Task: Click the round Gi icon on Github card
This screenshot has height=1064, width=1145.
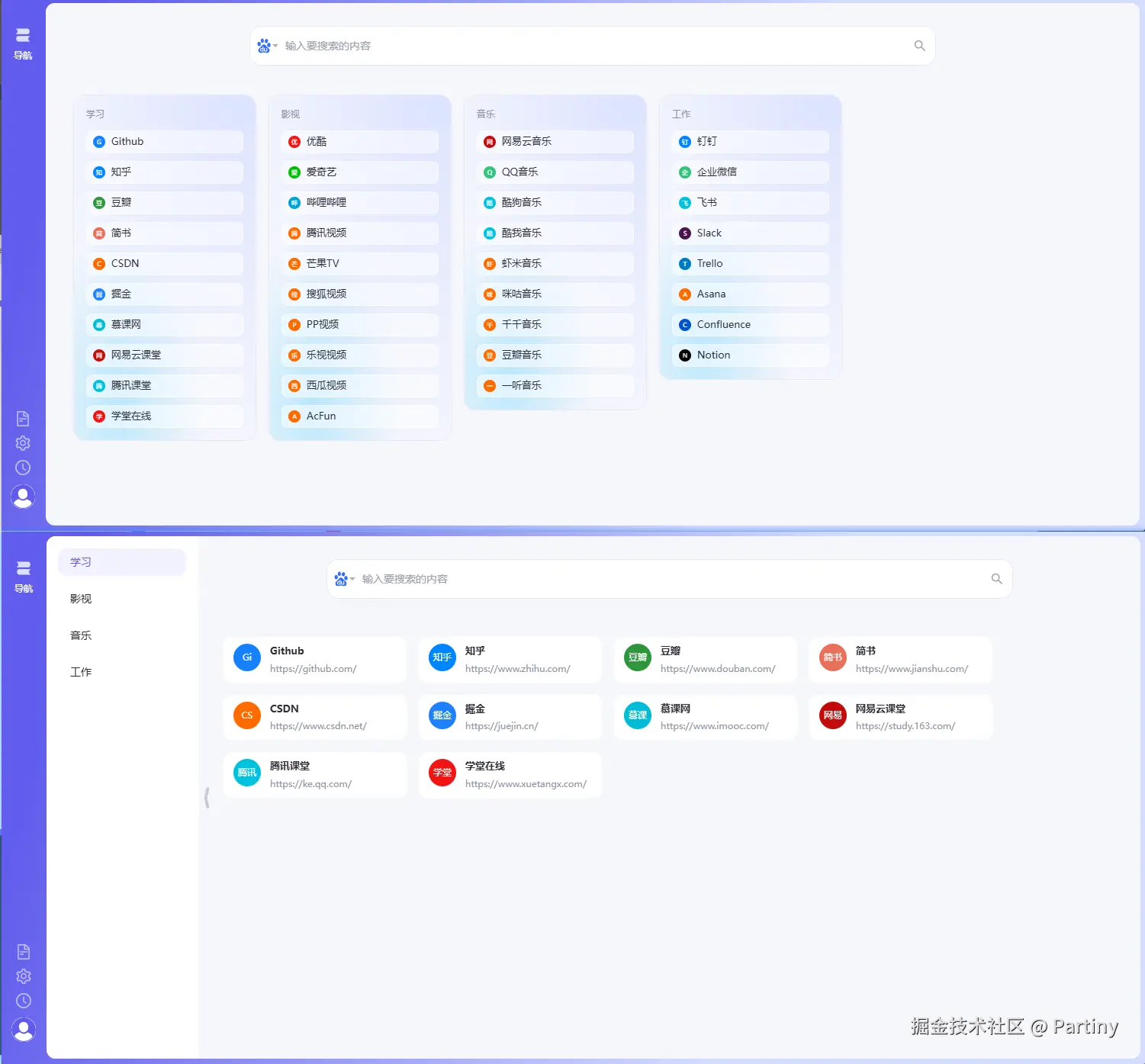Action: click(247, 657)
